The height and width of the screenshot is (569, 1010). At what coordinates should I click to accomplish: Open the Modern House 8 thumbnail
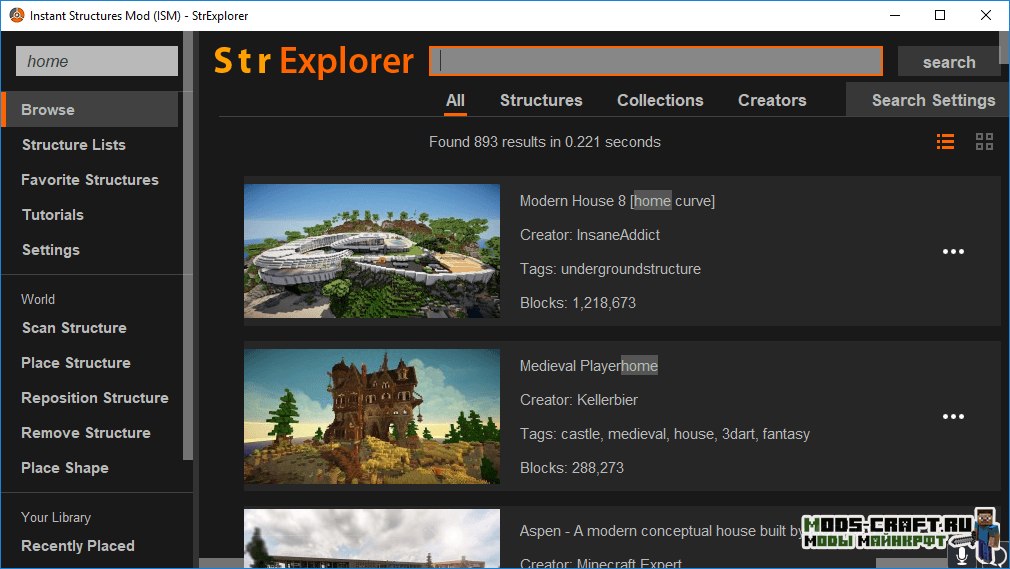(372, 251)
